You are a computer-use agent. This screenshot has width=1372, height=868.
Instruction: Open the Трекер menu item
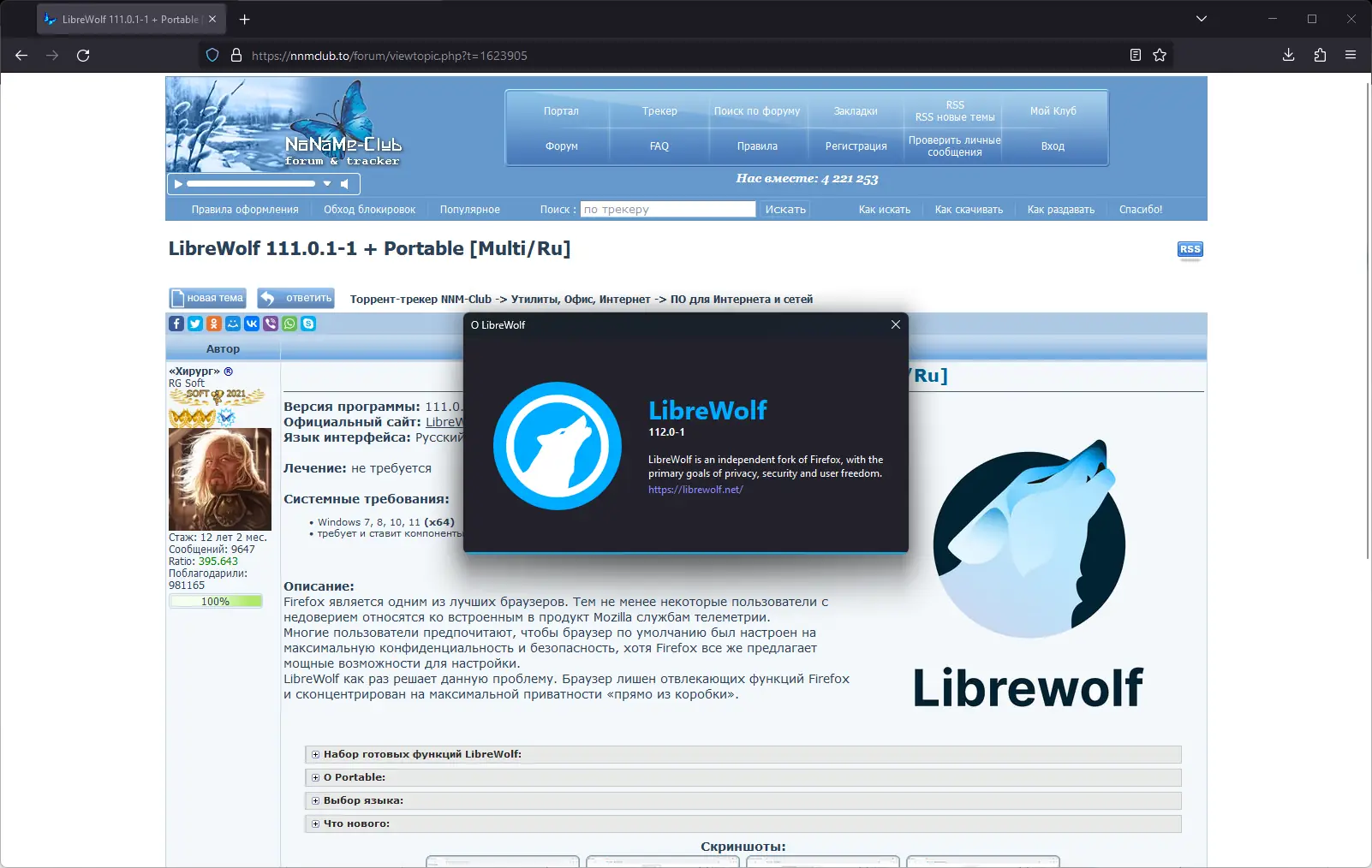659,111
